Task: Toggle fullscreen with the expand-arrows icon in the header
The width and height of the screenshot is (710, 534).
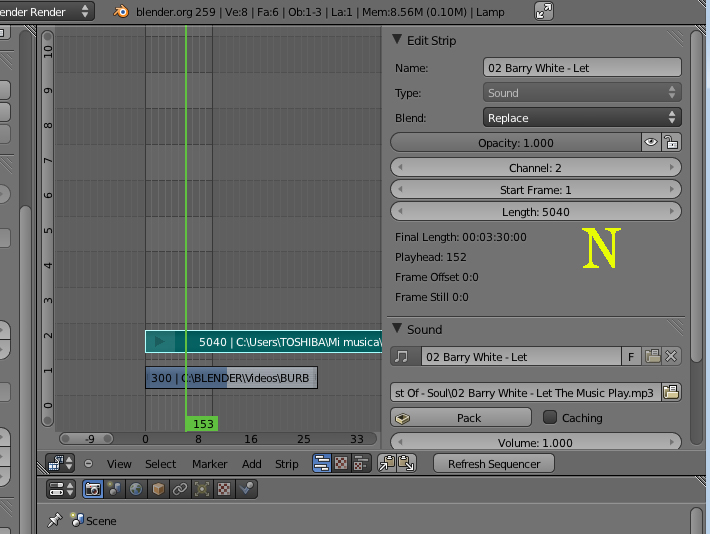Action: 544,11
